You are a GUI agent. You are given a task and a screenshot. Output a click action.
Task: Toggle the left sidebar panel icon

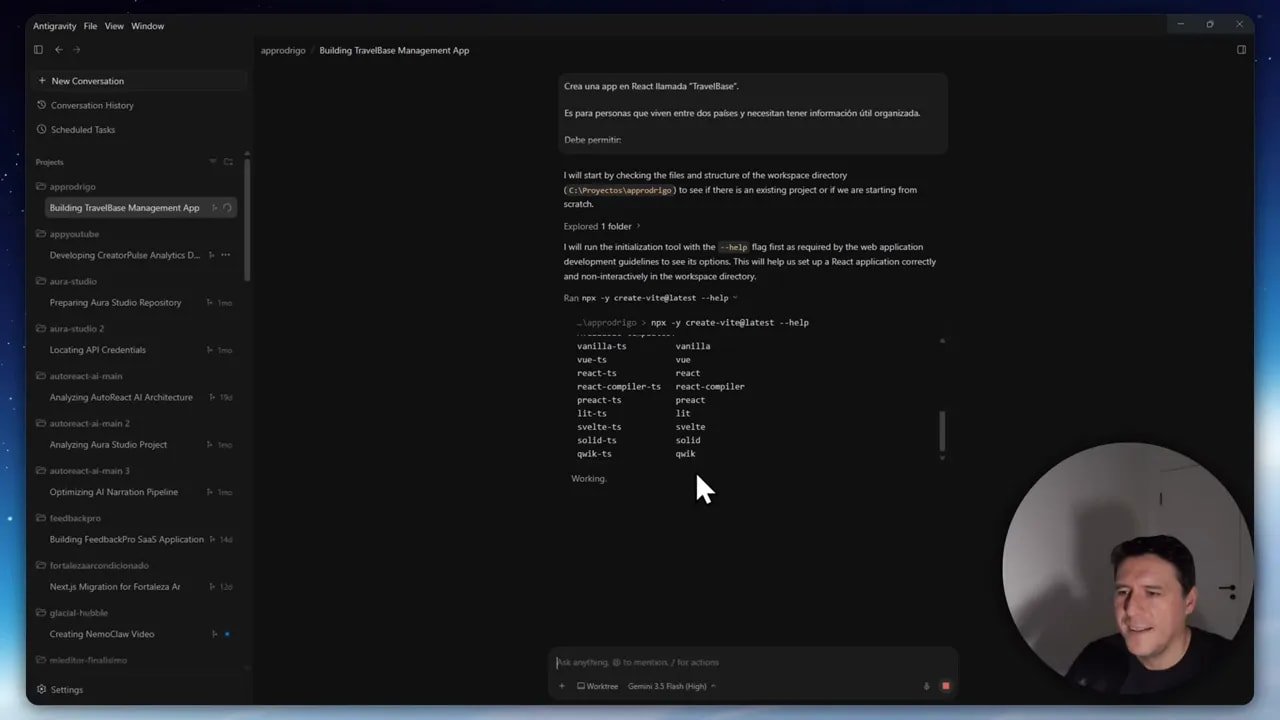(x=38, y=50)
